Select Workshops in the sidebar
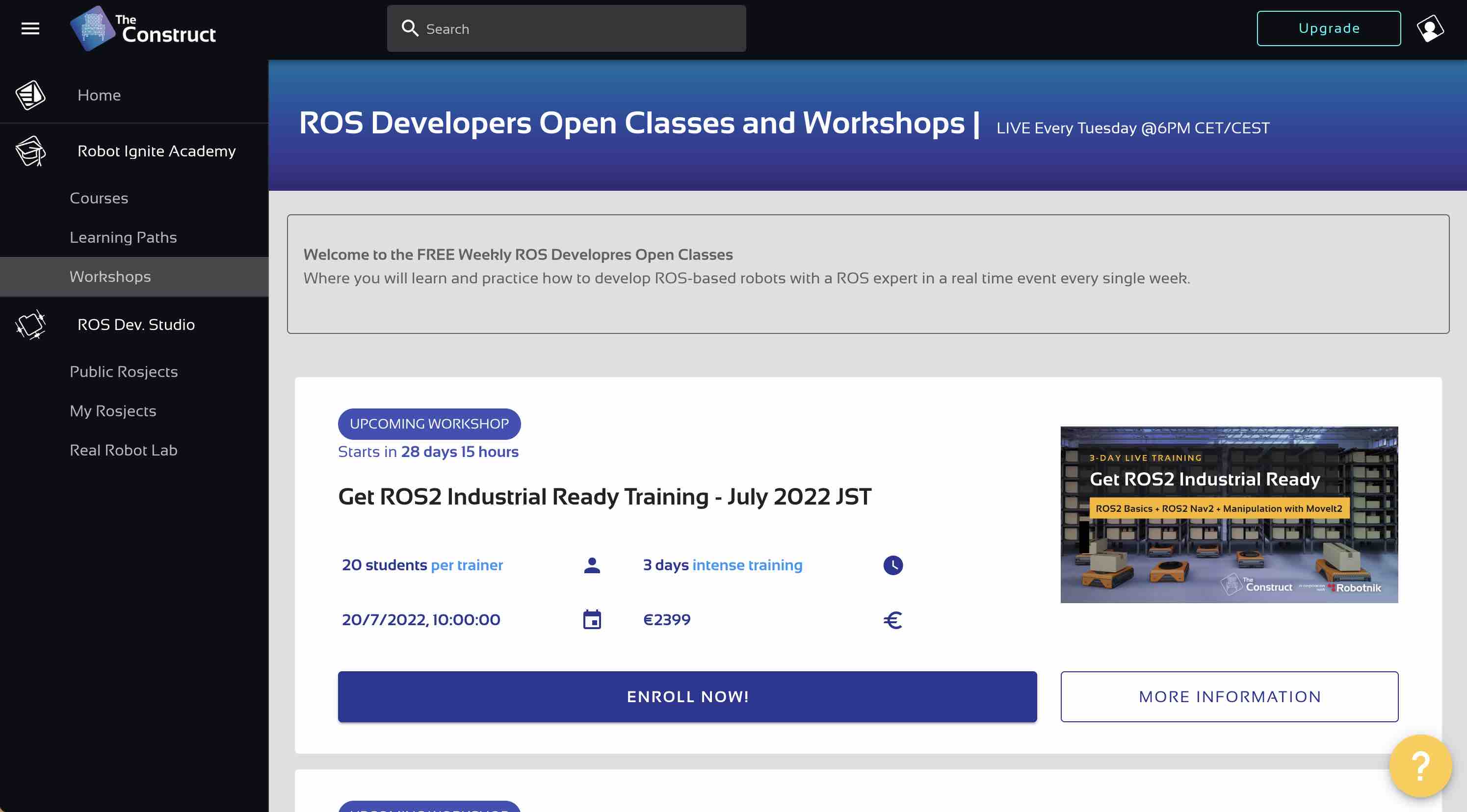1467x812 pixels. coord(134,277)
